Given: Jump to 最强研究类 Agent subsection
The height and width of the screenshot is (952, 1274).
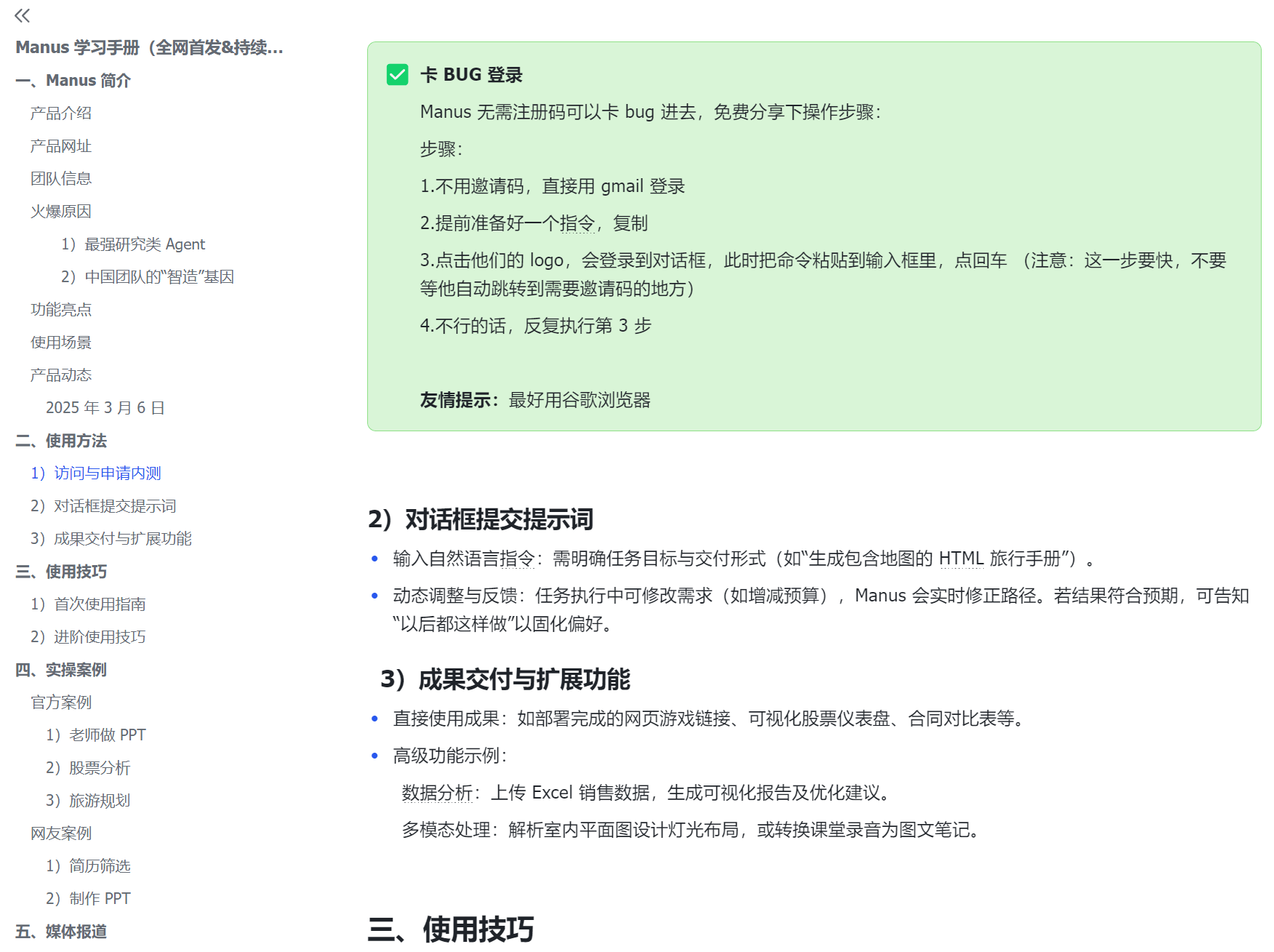Looking at the screenshot, I should click(x=133, y=244).
